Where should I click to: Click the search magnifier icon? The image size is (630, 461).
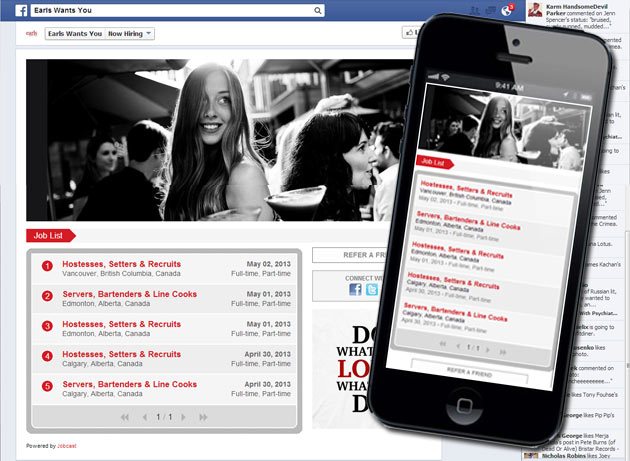317,10
